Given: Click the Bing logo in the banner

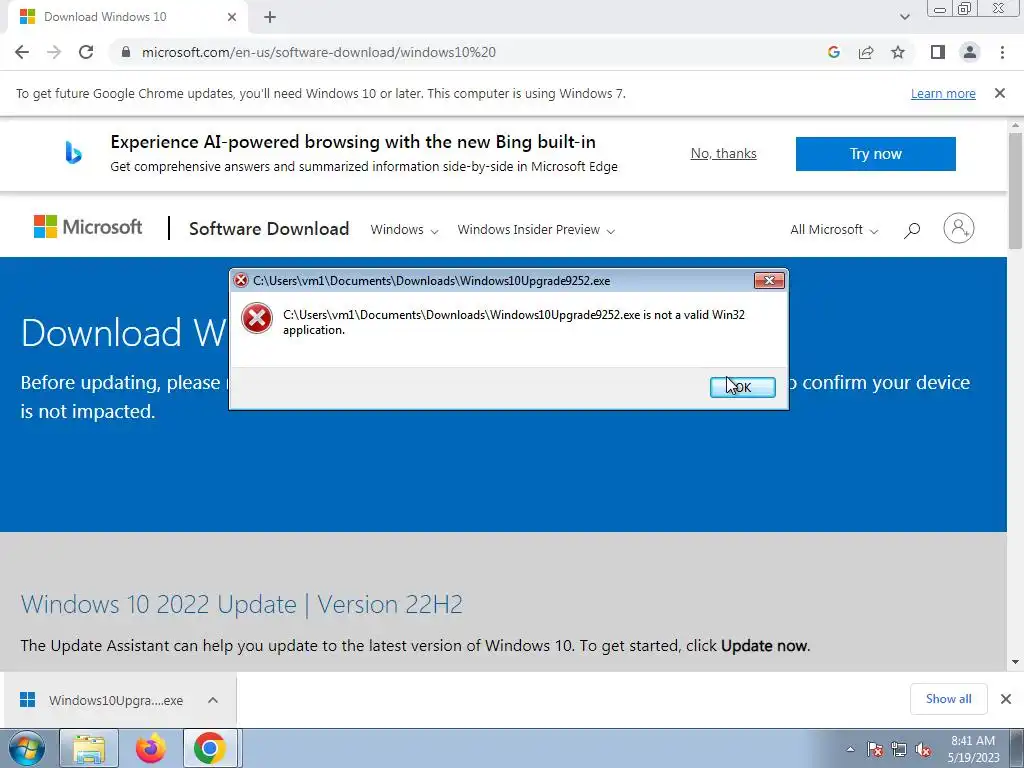Looking at the screenshot, I should (x=73, y=153).
